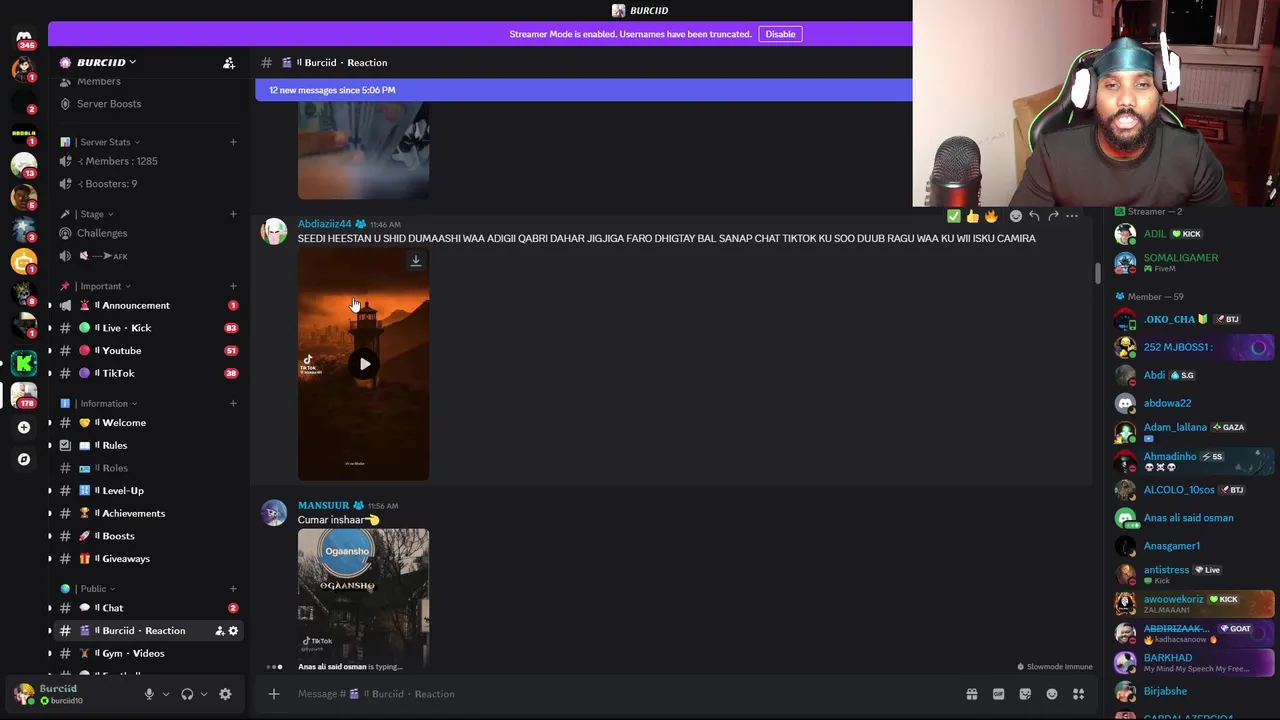Open the Youtube channel
1280x720 pixels.
[x=146, y=351]
